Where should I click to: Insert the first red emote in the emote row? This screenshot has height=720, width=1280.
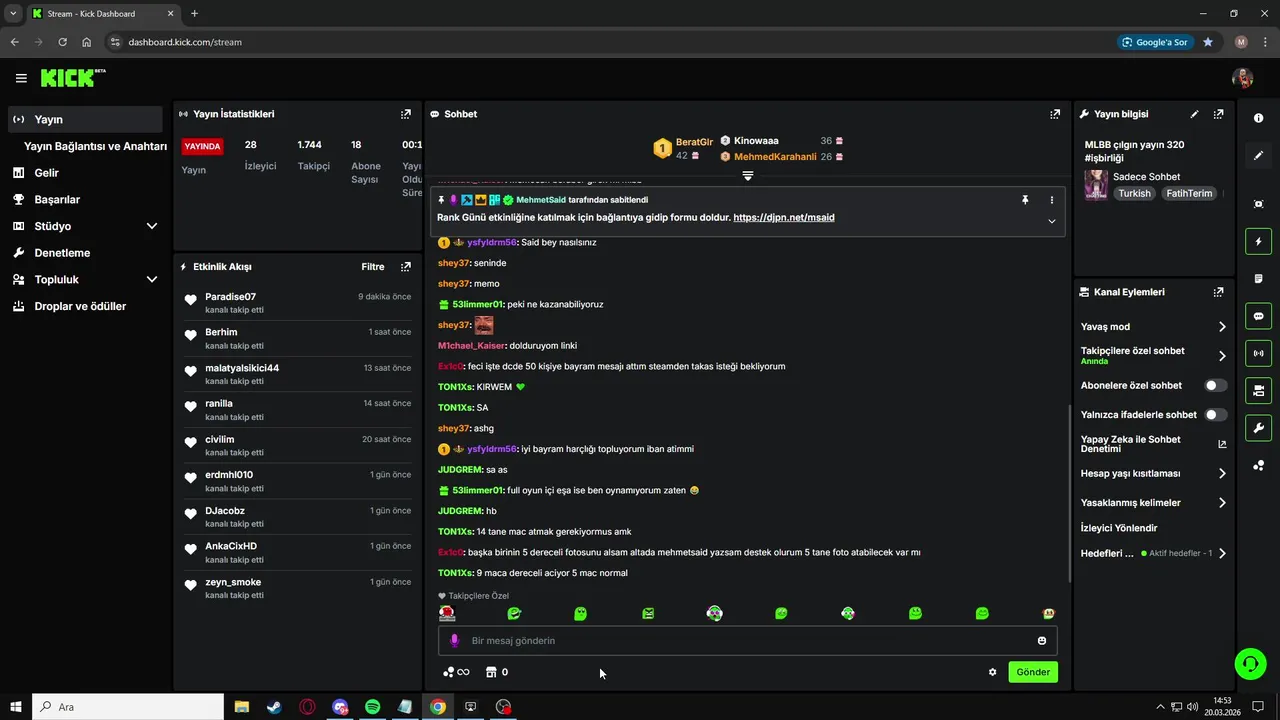point(447,613)
